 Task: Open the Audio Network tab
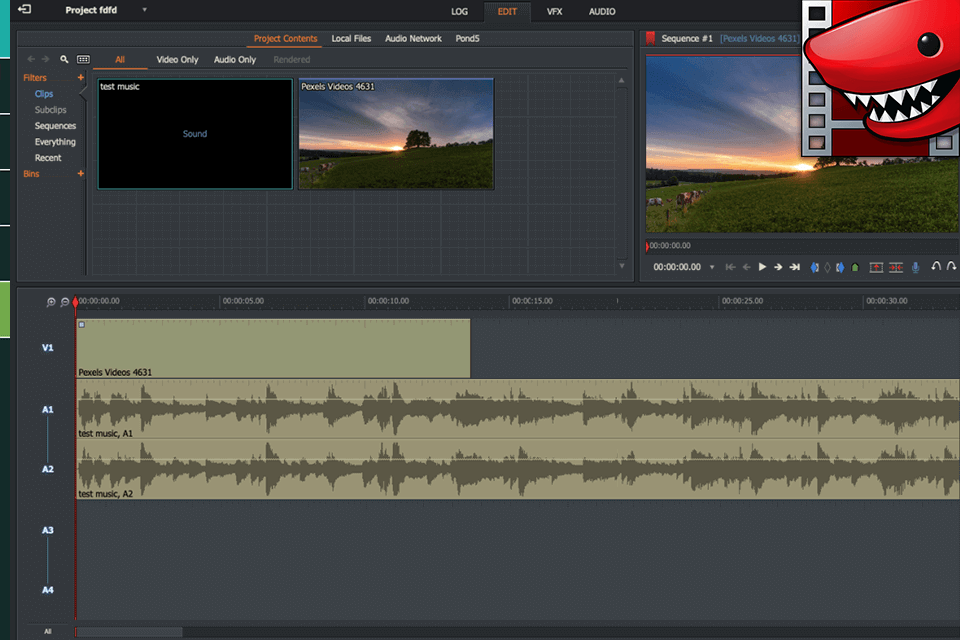coord(413,39)
